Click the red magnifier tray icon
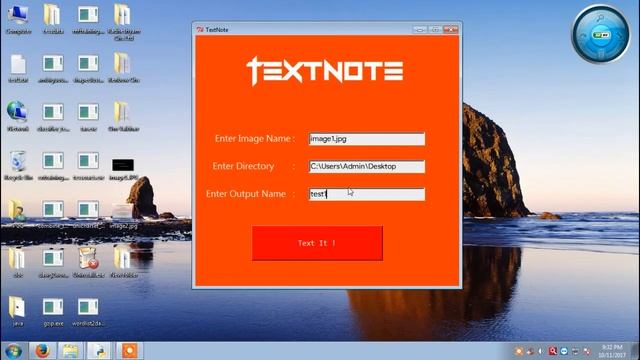 553,351
